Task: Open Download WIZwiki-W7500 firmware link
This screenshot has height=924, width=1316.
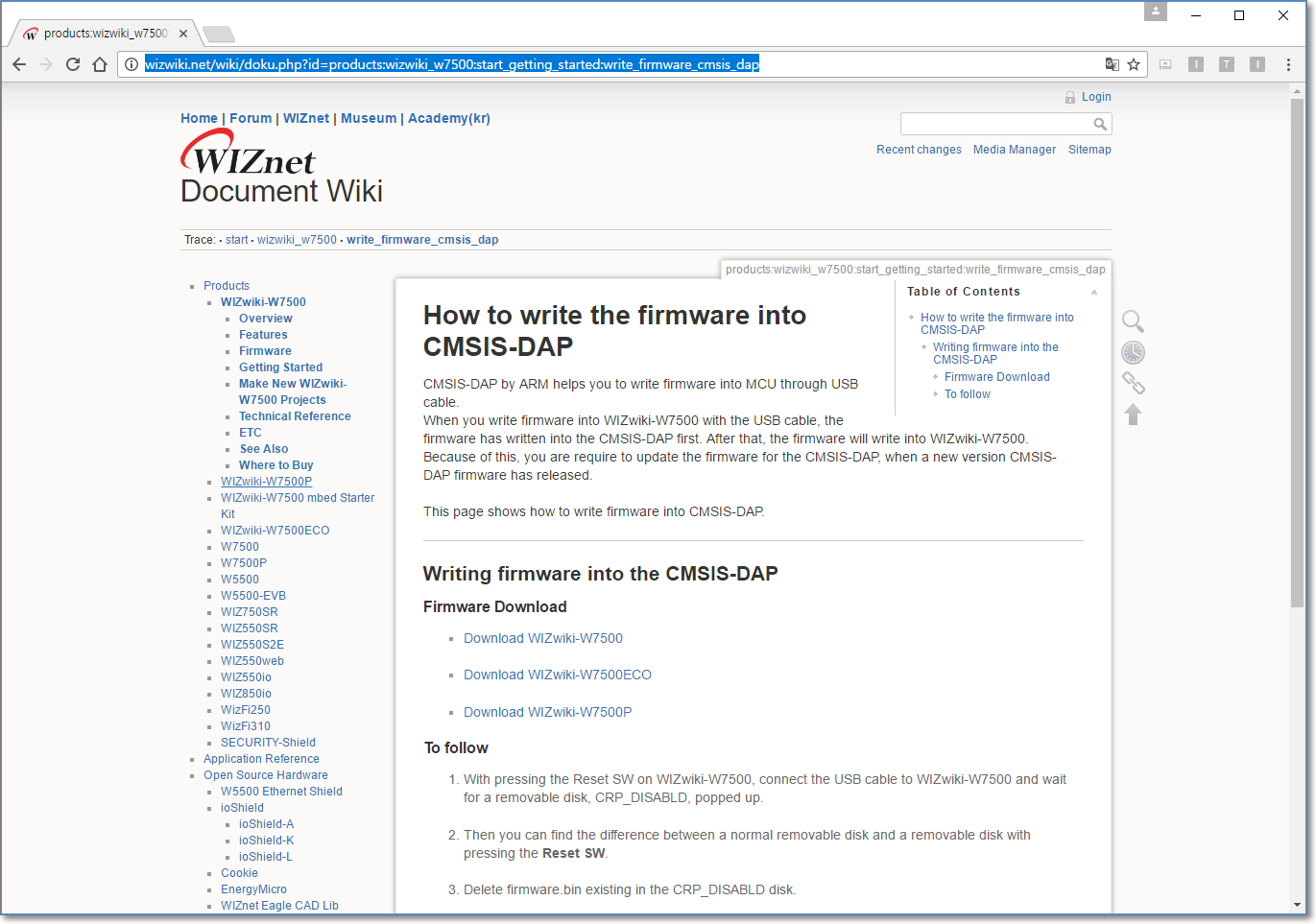Action: click(543, 638)
